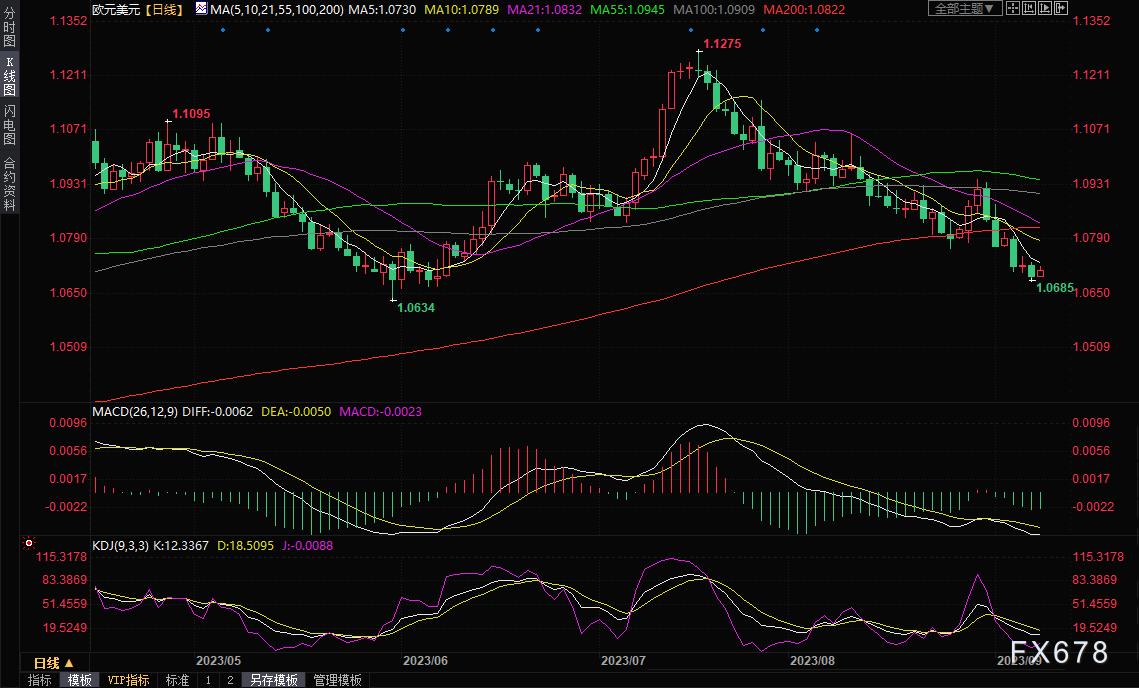Open the 合约资料 side tab
Screen dimensions: 1139x688
coord(9,183)
